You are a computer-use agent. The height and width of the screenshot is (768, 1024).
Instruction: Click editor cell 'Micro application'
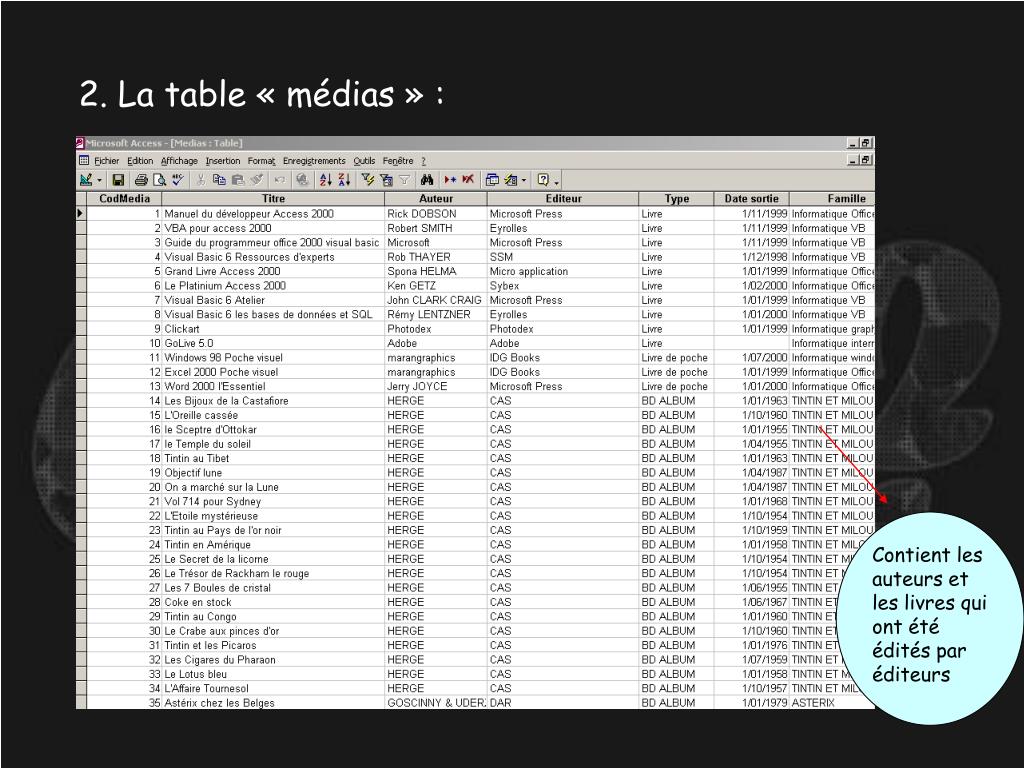click(x=563, y=271)
